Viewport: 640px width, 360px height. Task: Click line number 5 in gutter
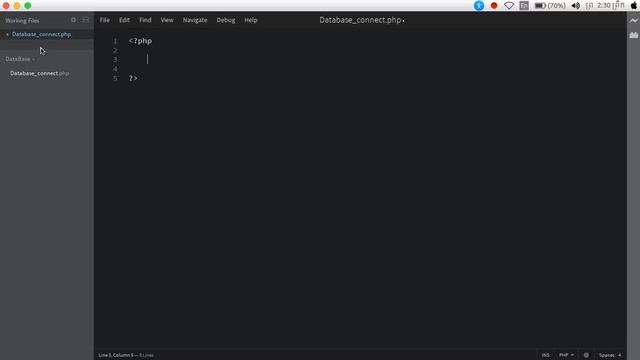point(115,78)
